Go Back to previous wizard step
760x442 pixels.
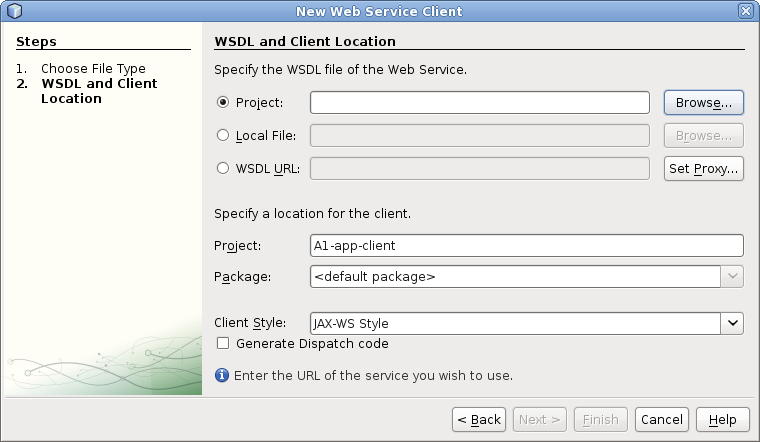(x=478, y=419)
